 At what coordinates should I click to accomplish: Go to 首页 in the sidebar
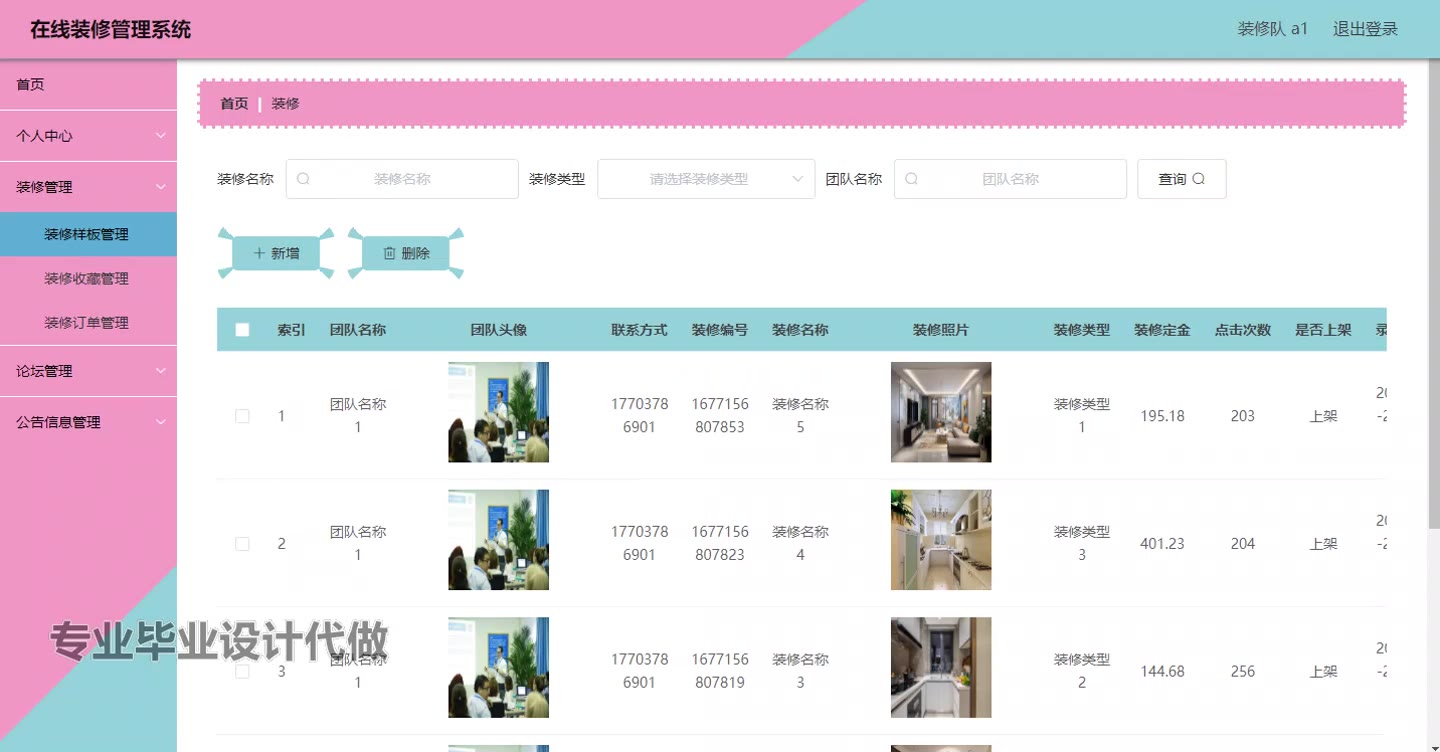tap(88, 85)
